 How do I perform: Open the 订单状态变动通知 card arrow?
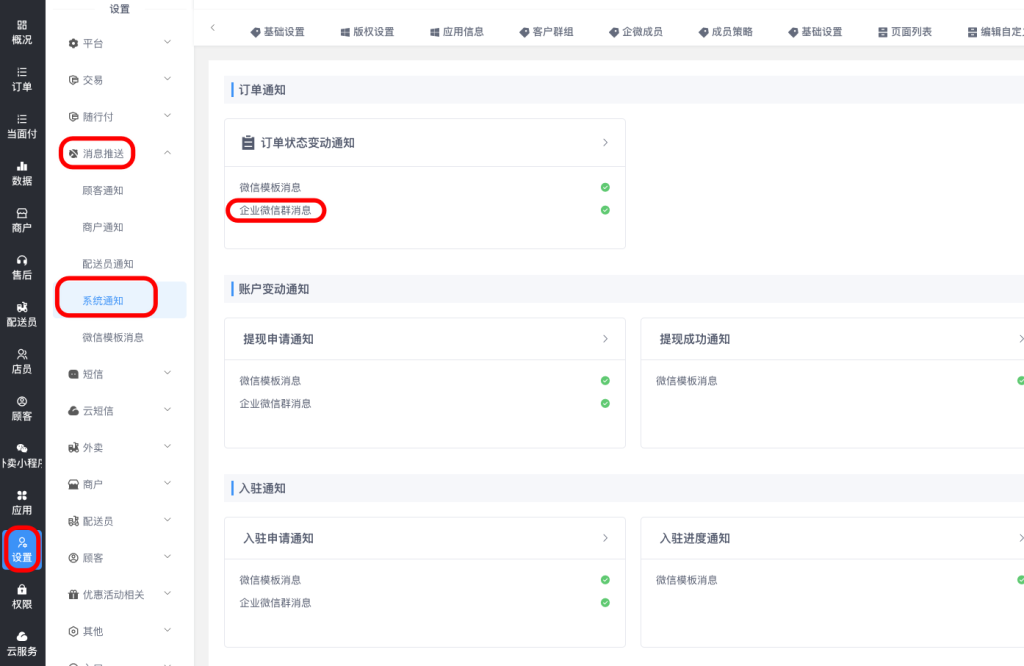point(605,143)
